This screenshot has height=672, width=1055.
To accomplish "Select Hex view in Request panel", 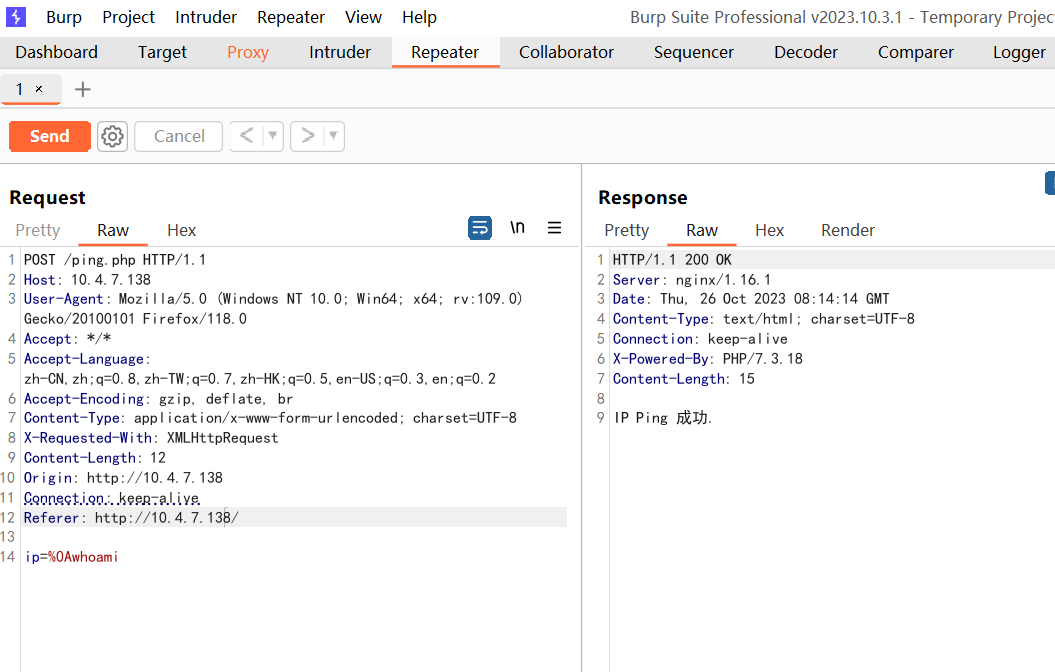I will [x=181, y=230].
